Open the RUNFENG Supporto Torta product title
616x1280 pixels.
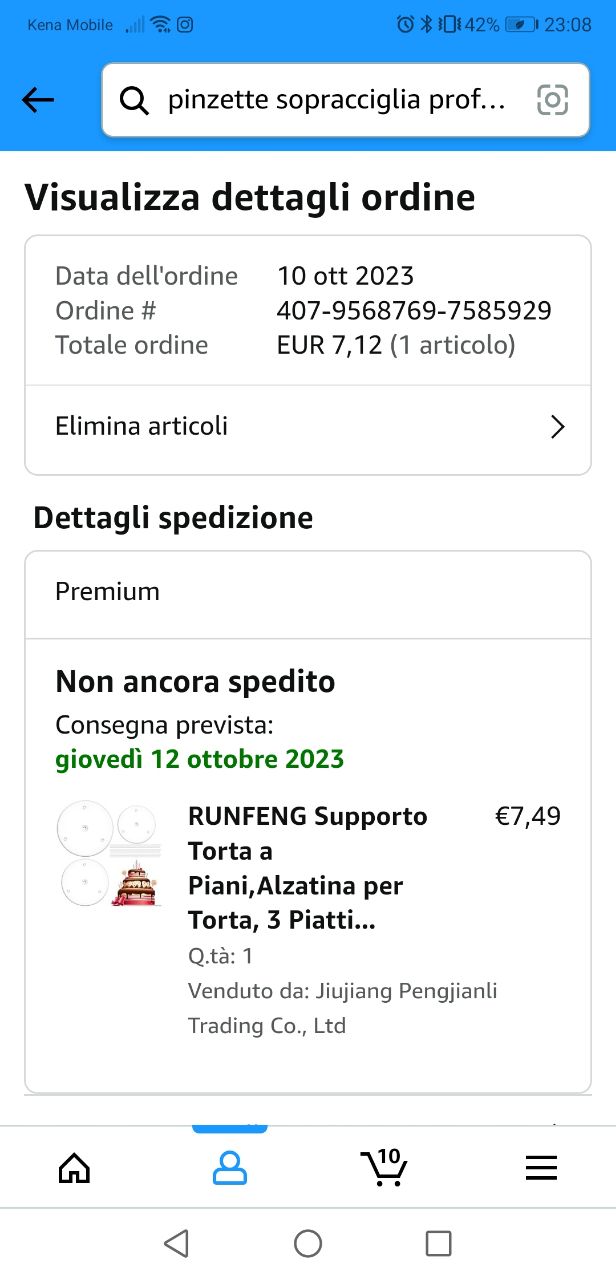308,868
